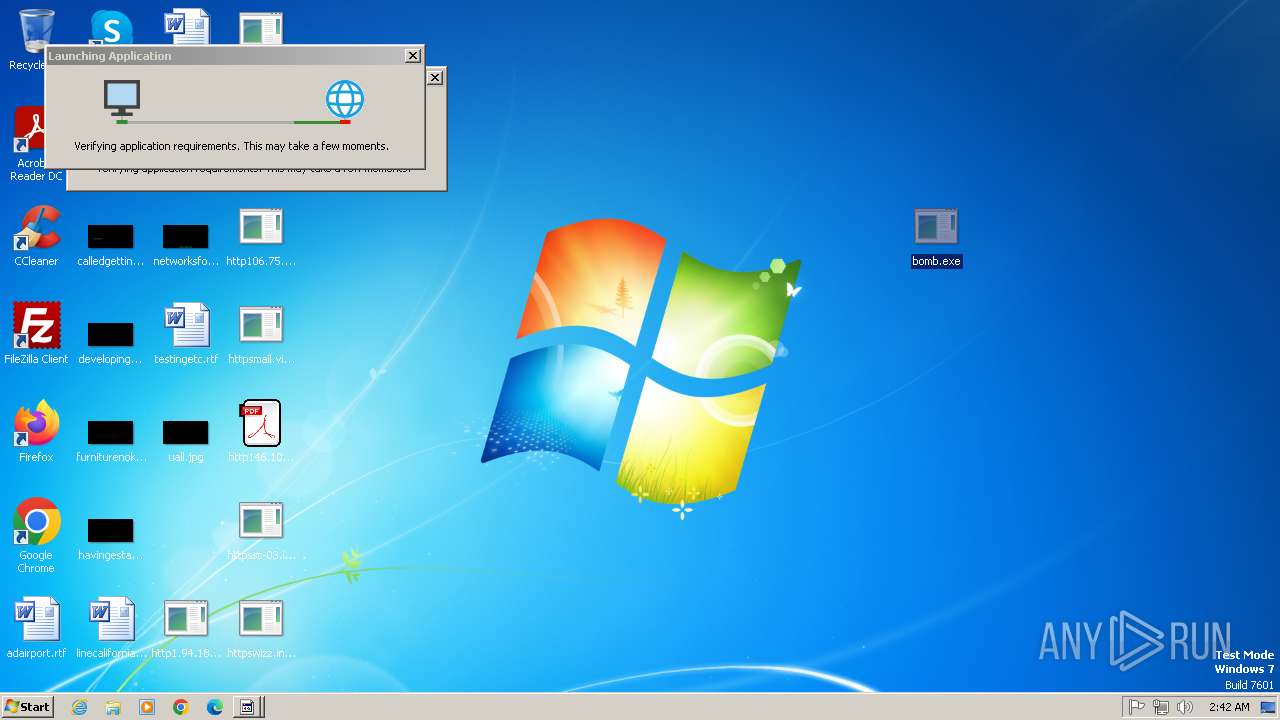Image resolution: width=1280 pixels, height=720 pixels.
Task: Click the Launching Application title bar
Action: (x=225, y=56)
